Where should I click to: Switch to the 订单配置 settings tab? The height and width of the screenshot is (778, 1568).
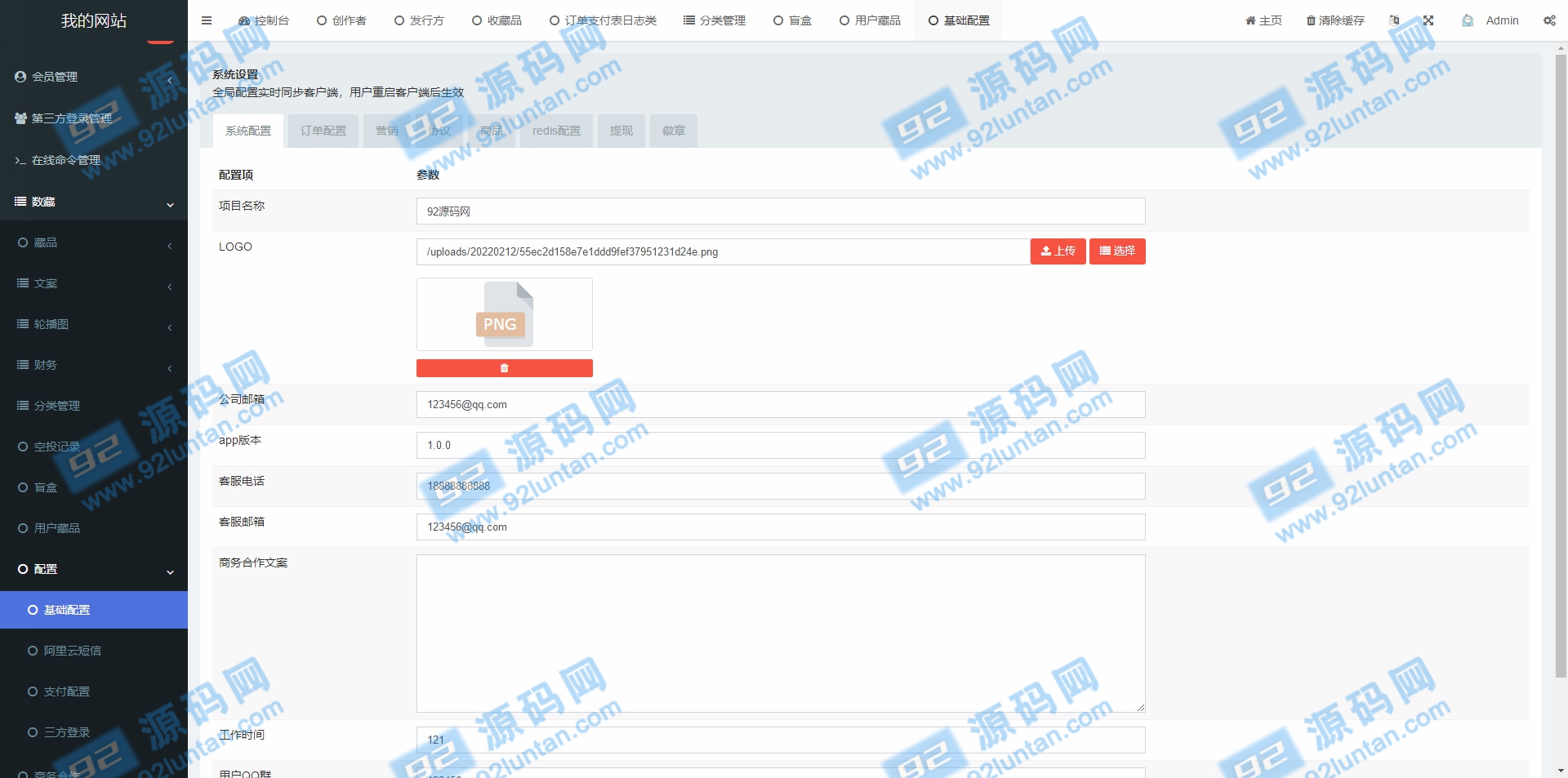pyautogui.click(x=323, y=131)
